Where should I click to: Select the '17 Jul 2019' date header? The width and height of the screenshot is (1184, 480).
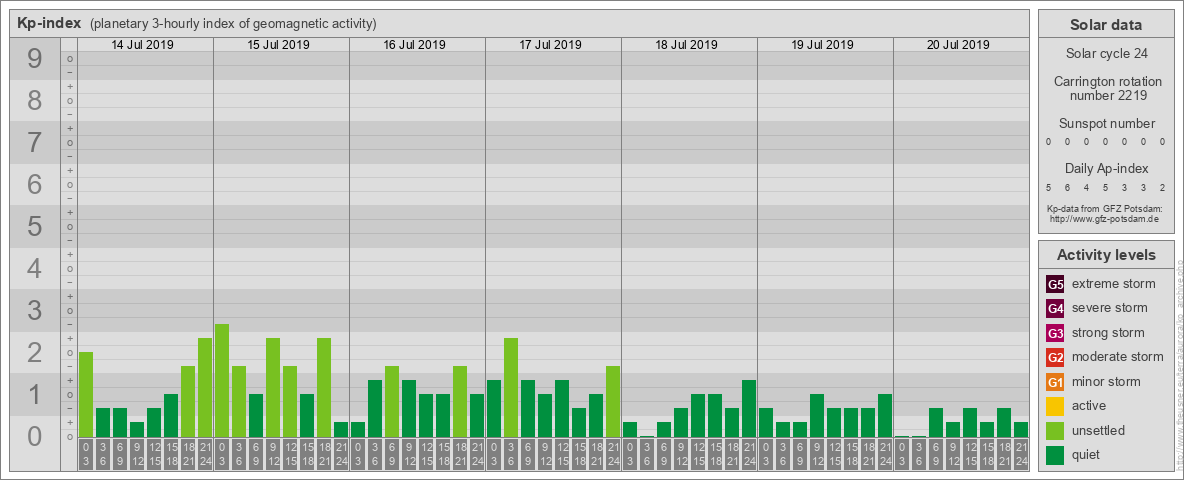[x=550, y=45]
